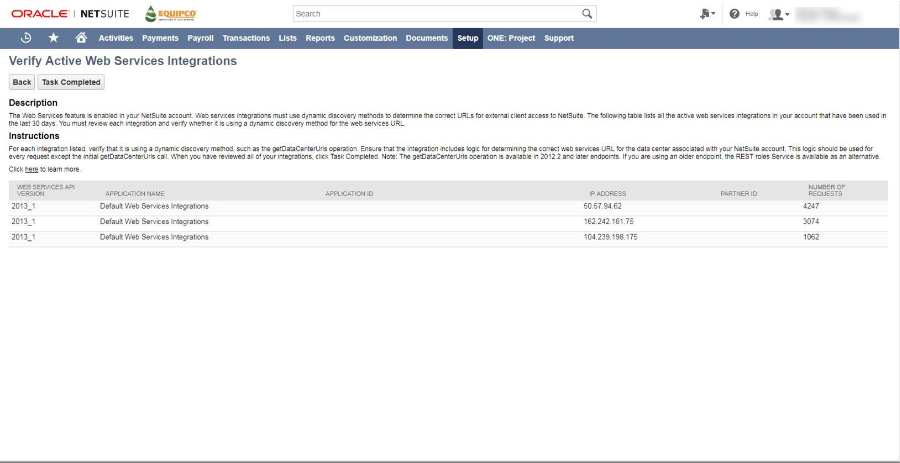Viewport: 900px width, 463px height.
Task: Follow the 'here' learn more link
Action: click(31, 170)
